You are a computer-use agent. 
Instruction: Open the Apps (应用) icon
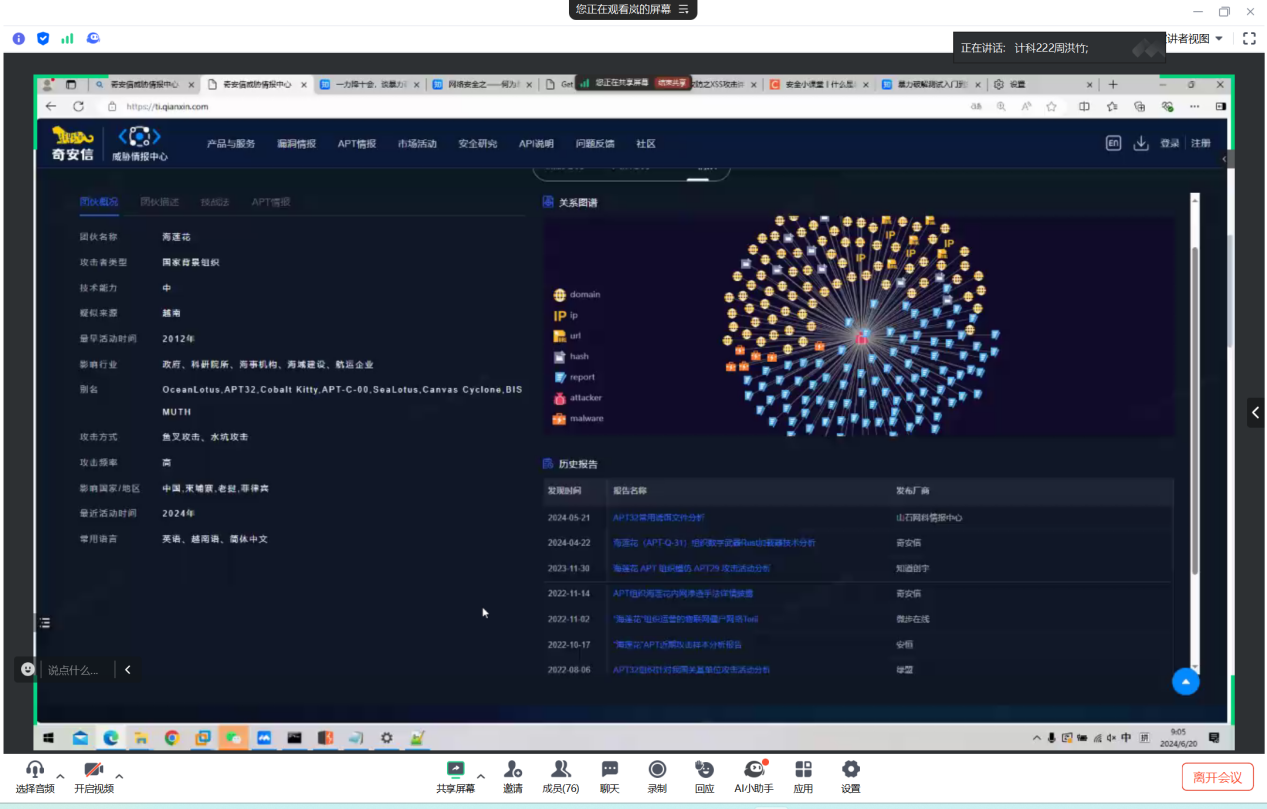point(803,776)
